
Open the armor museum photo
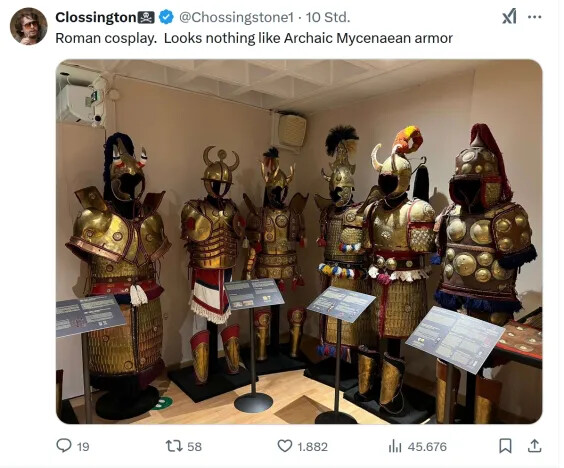299,241
